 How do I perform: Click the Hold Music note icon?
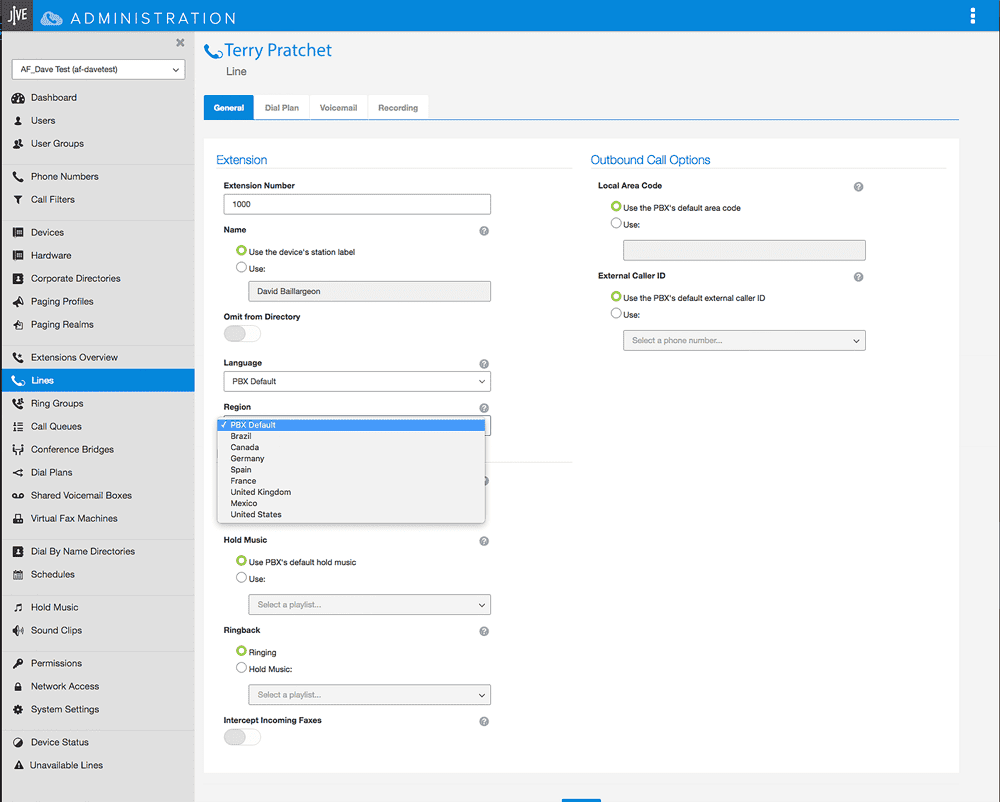coord(18,608)
